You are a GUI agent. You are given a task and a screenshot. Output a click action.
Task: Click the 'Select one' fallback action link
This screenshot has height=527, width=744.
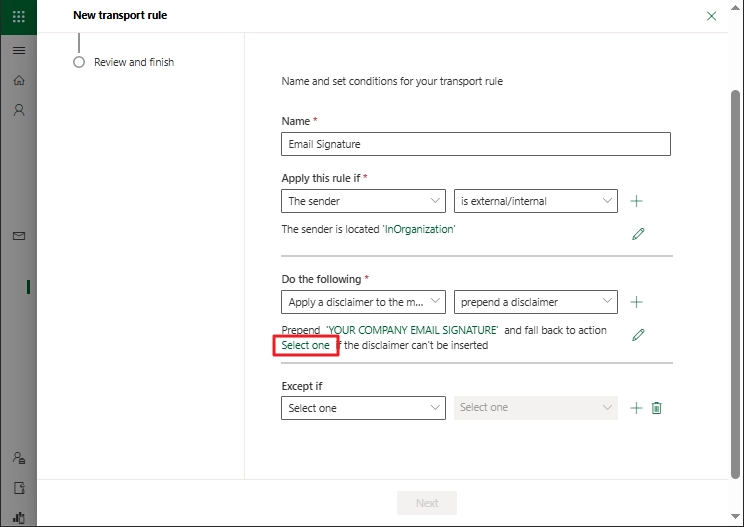(306, 345)
